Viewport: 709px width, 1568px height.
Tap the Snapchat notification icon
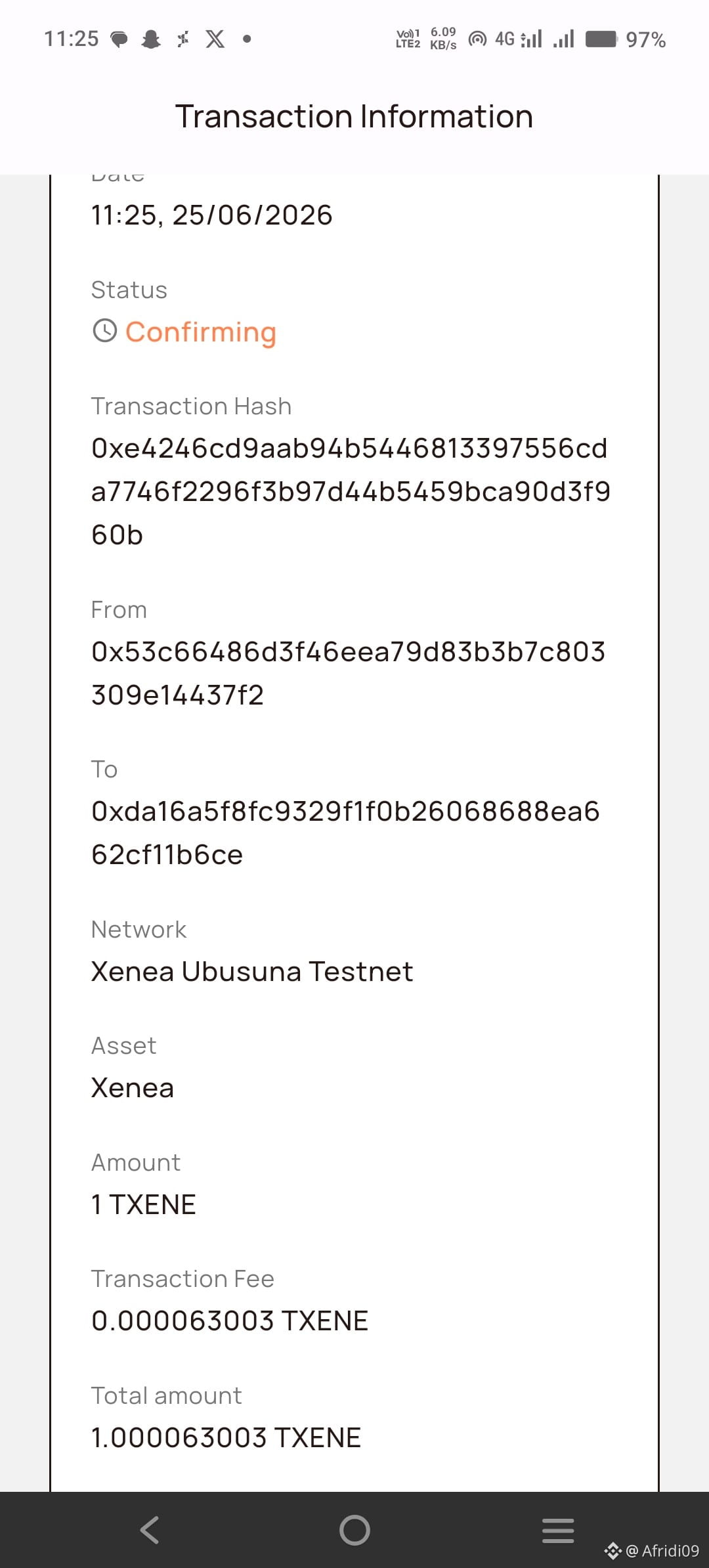coord(151,39)
